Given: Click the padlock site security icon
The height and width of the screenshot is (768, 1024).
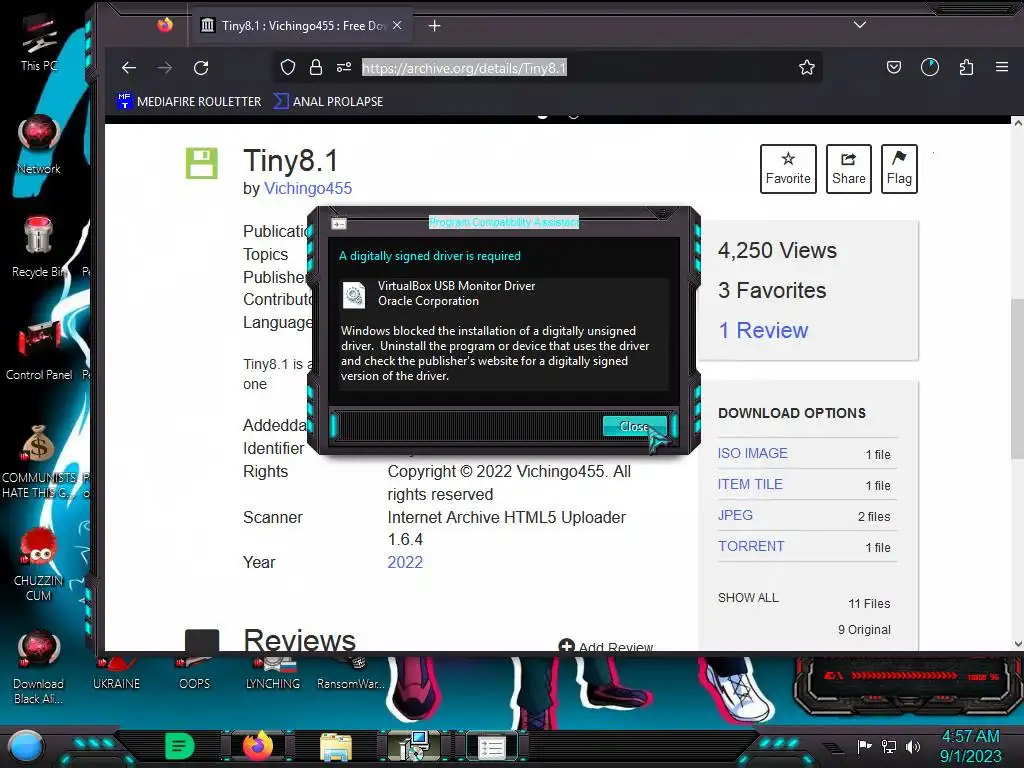Looking at the screenshot, I should point(316,67).
